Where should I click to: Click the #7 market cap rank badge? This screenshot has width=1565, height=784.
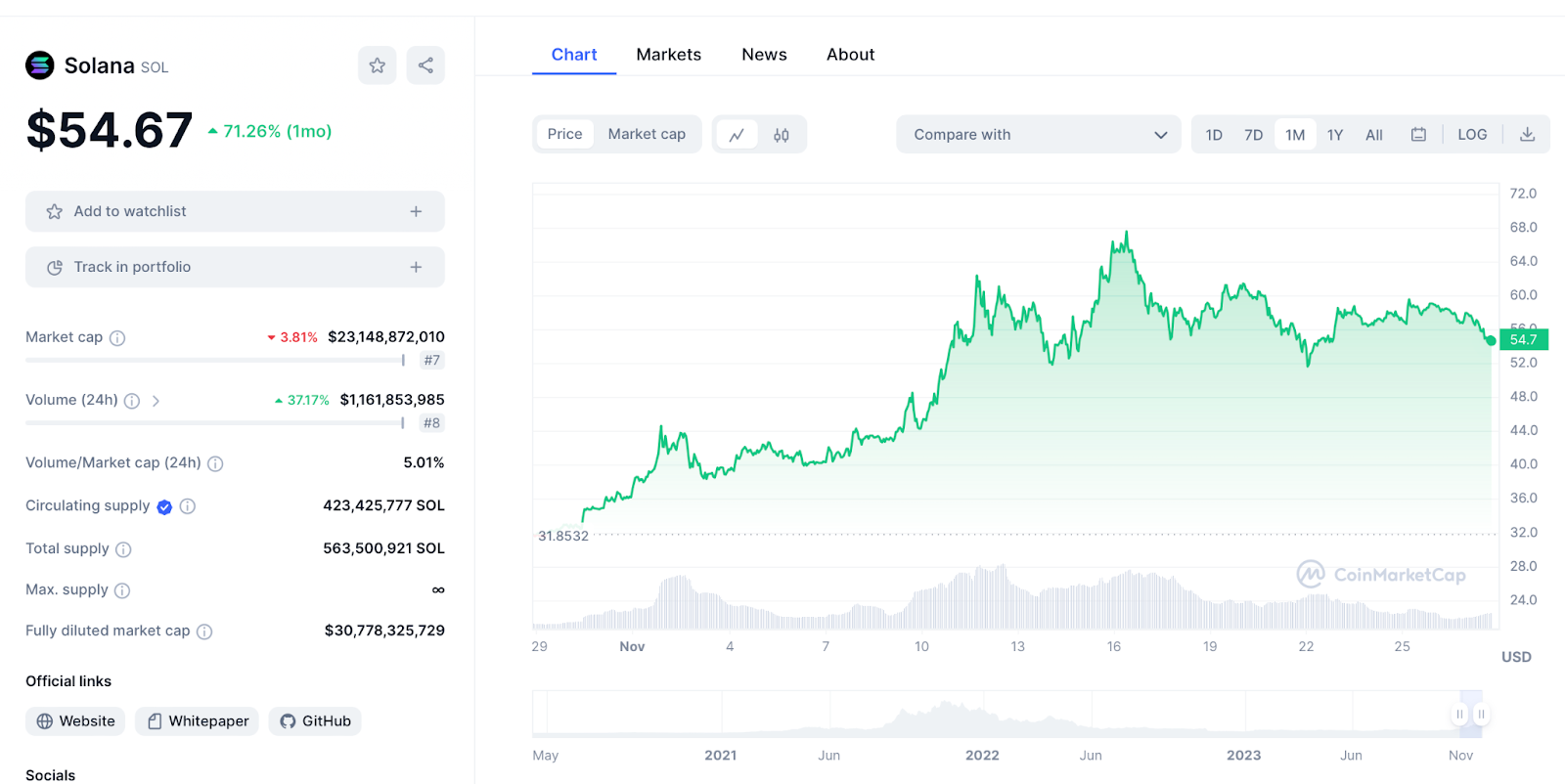pyautogui.click(x=432, y=361)
